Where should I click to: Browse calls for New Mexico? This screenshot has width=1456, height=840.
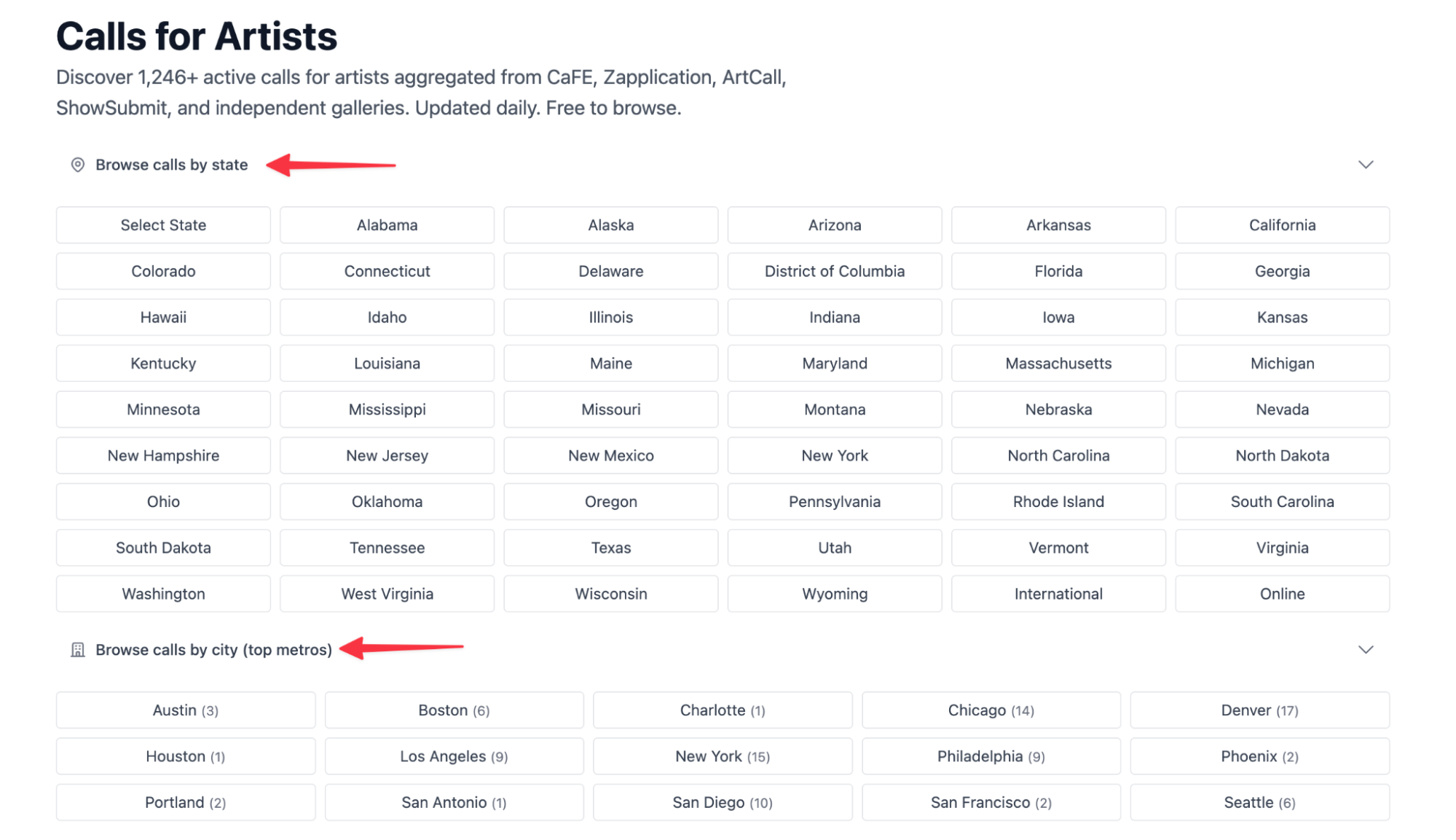610,455
